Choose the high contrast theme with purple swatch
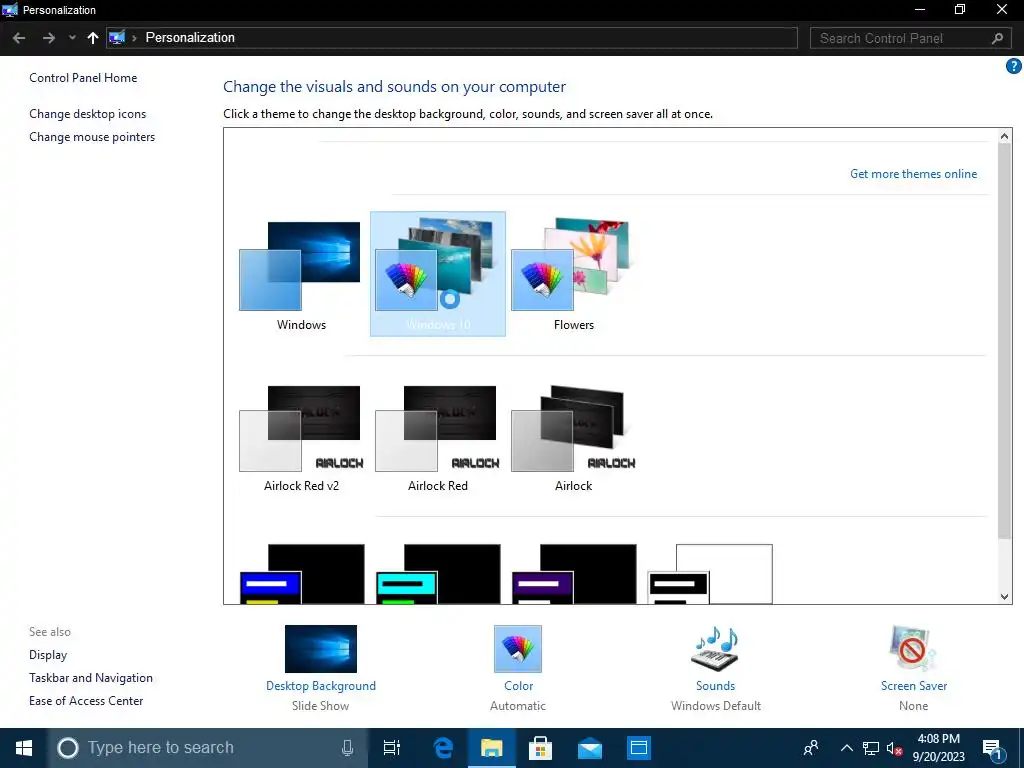Viewport: 1024px width, 768px height. (574, 573)
